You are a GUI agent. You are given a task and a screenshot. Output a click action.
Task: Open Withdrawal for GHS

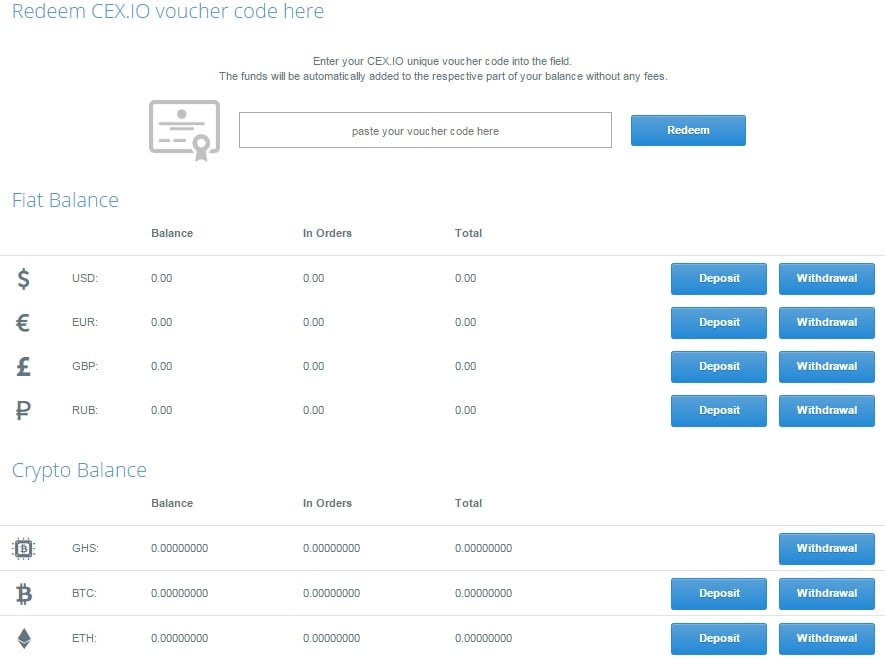(826, 549)
